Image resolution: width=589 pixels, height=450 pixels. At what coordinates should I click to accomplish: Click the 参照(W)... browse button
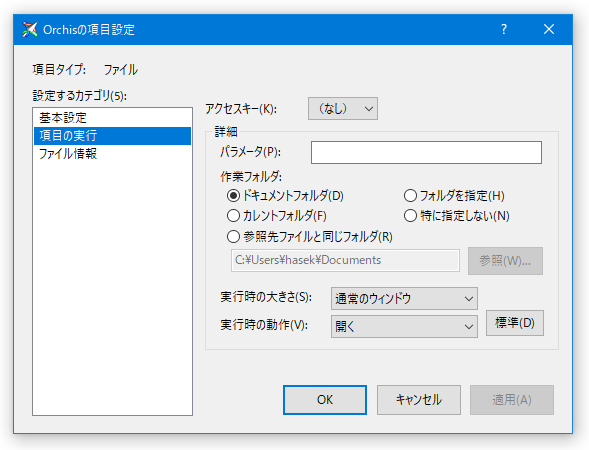point(505,261)
